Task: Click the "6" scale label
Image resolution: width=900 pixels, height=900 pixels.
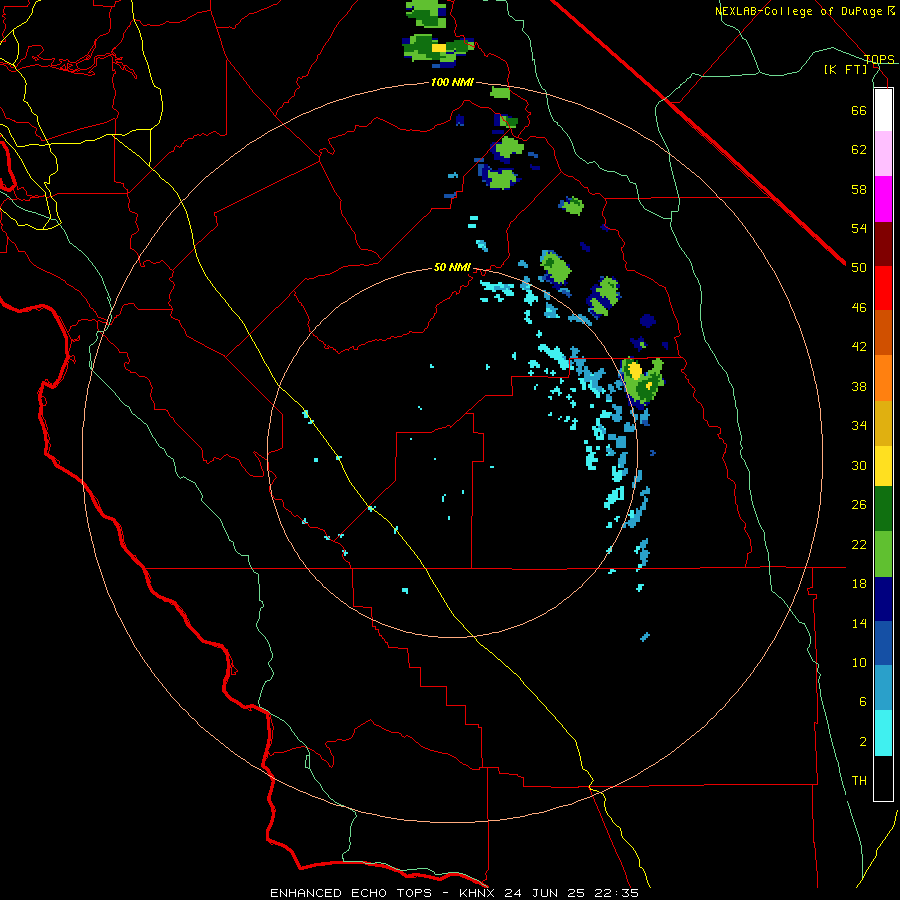Action: coord(862,702)
